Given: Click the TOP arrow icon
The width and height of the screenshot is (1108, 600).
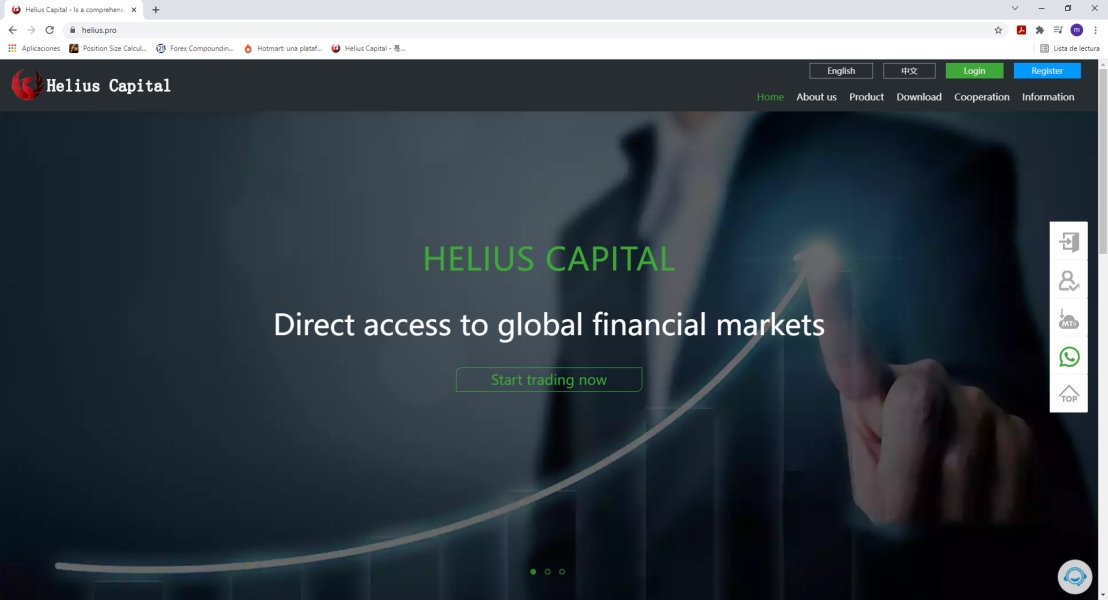Looking at the screenshot, I should click(1068, 394).
